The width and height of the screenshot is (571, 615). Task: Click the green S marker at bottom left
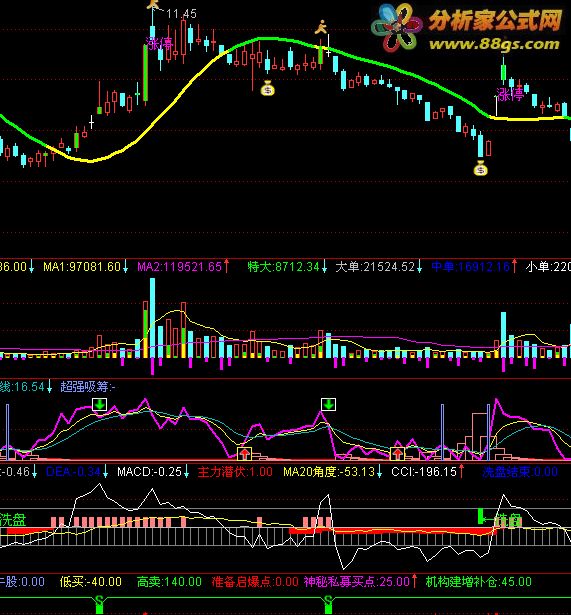pyautogui.click(x=99, y=604)
